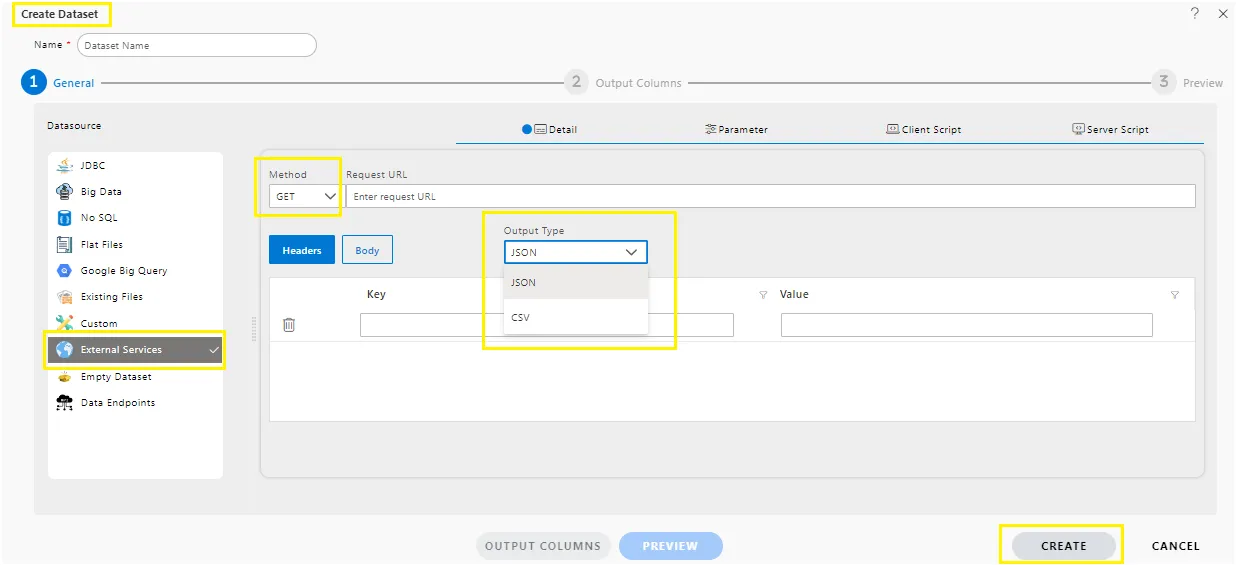Switch to the Parameter tab

[736, 129]
